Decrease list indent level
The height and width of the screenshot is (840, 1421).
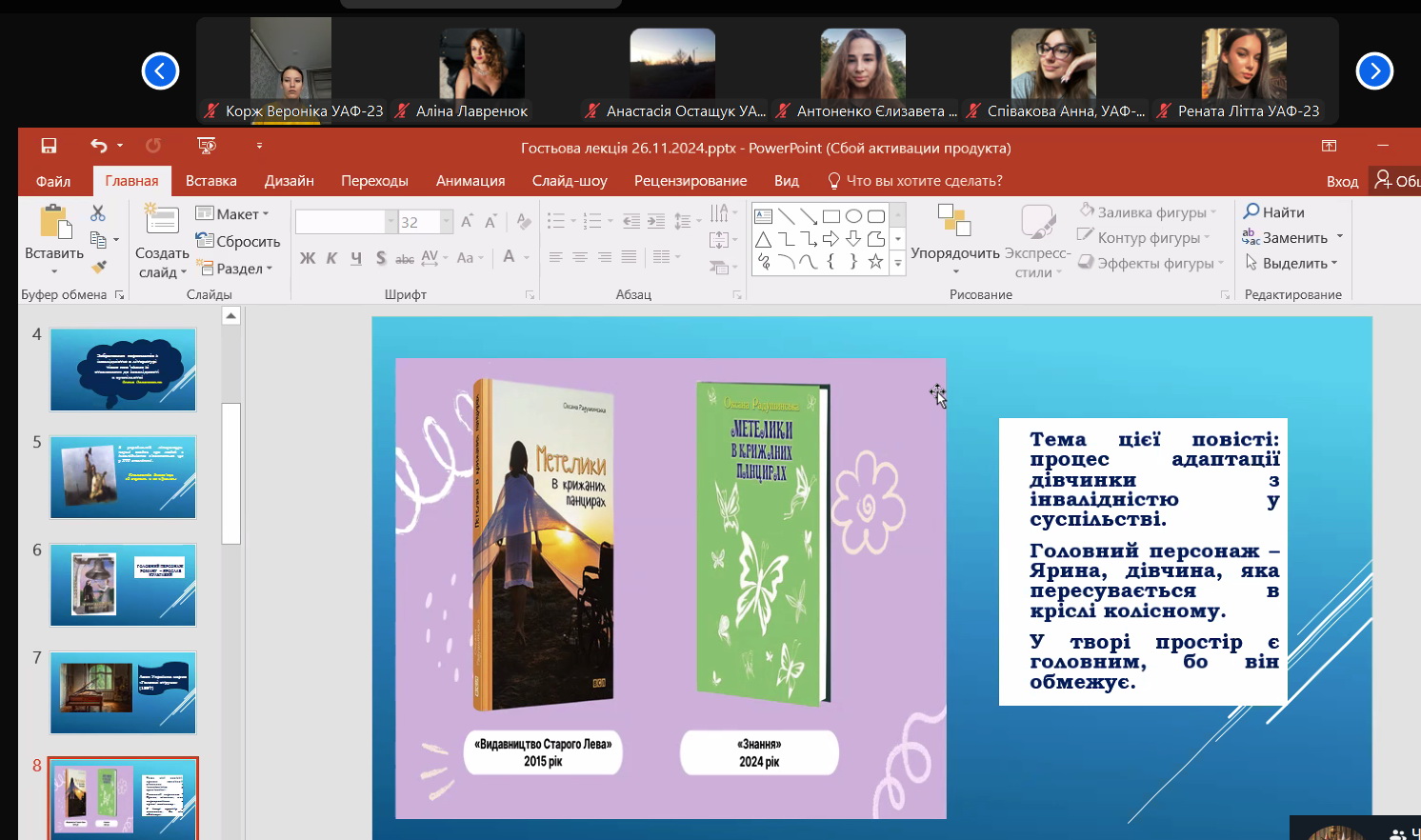coord(631,222)
